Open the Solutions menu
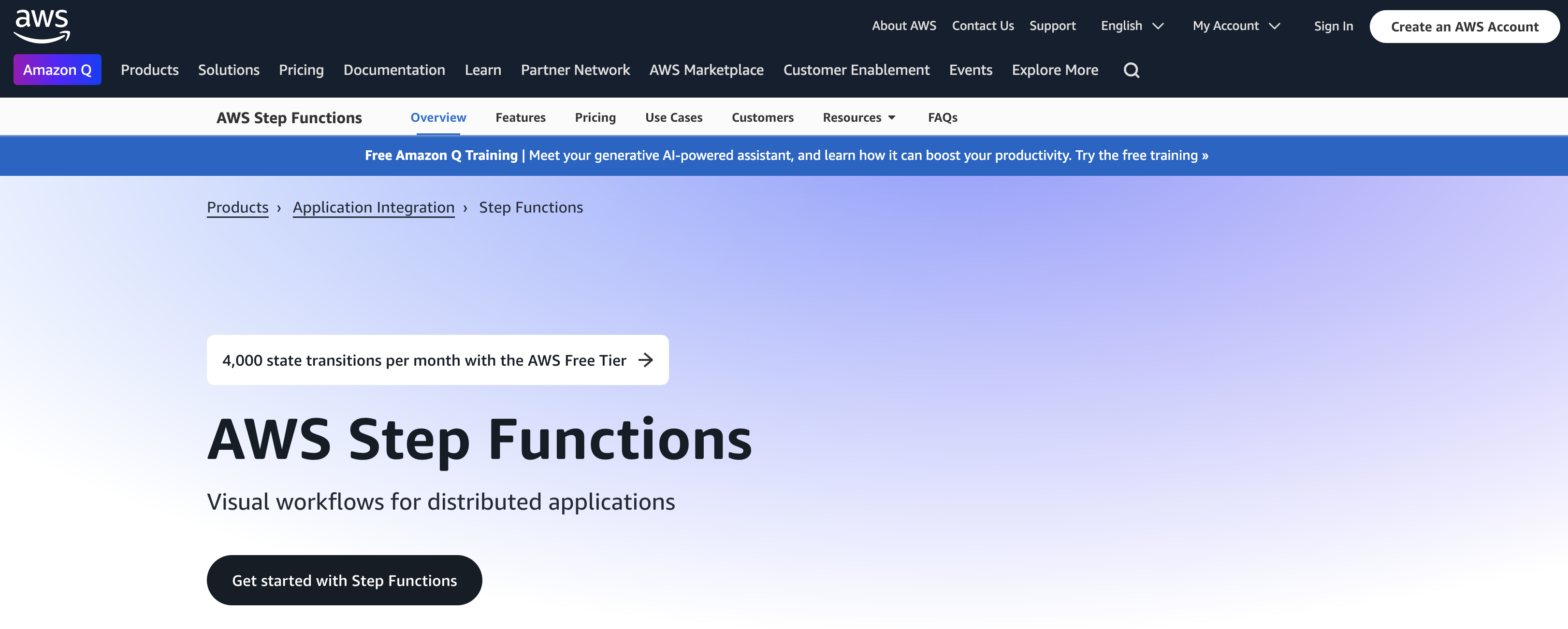The height and width of the screenshot is (629, 1568). click(x=229, y=70)
